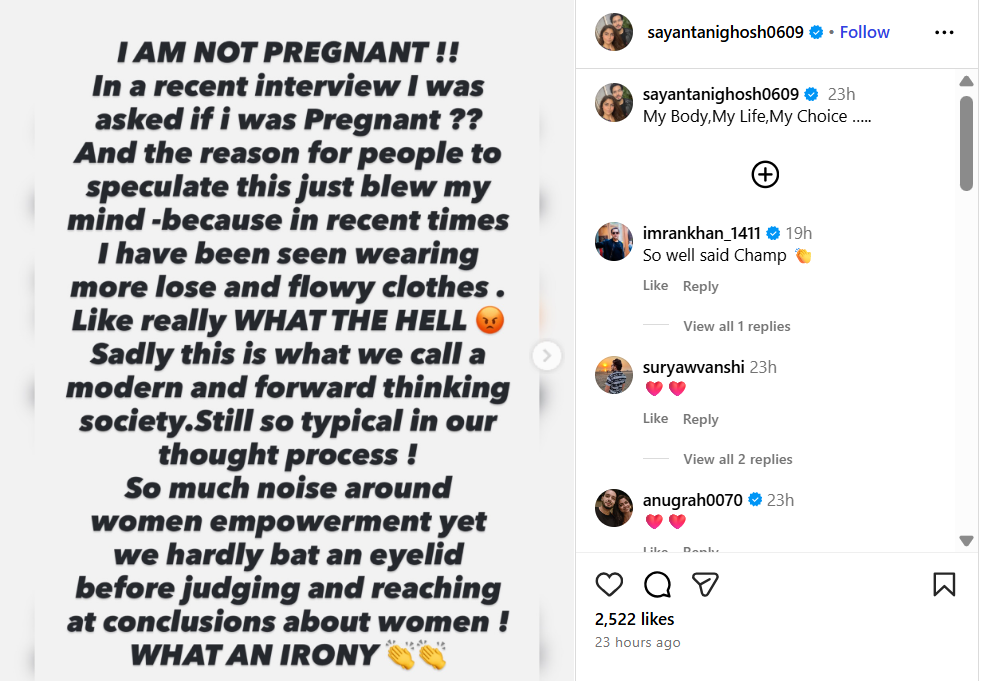Share the post via paper plane icon
This screenshot has height=681, width=982.
(706, 584)
